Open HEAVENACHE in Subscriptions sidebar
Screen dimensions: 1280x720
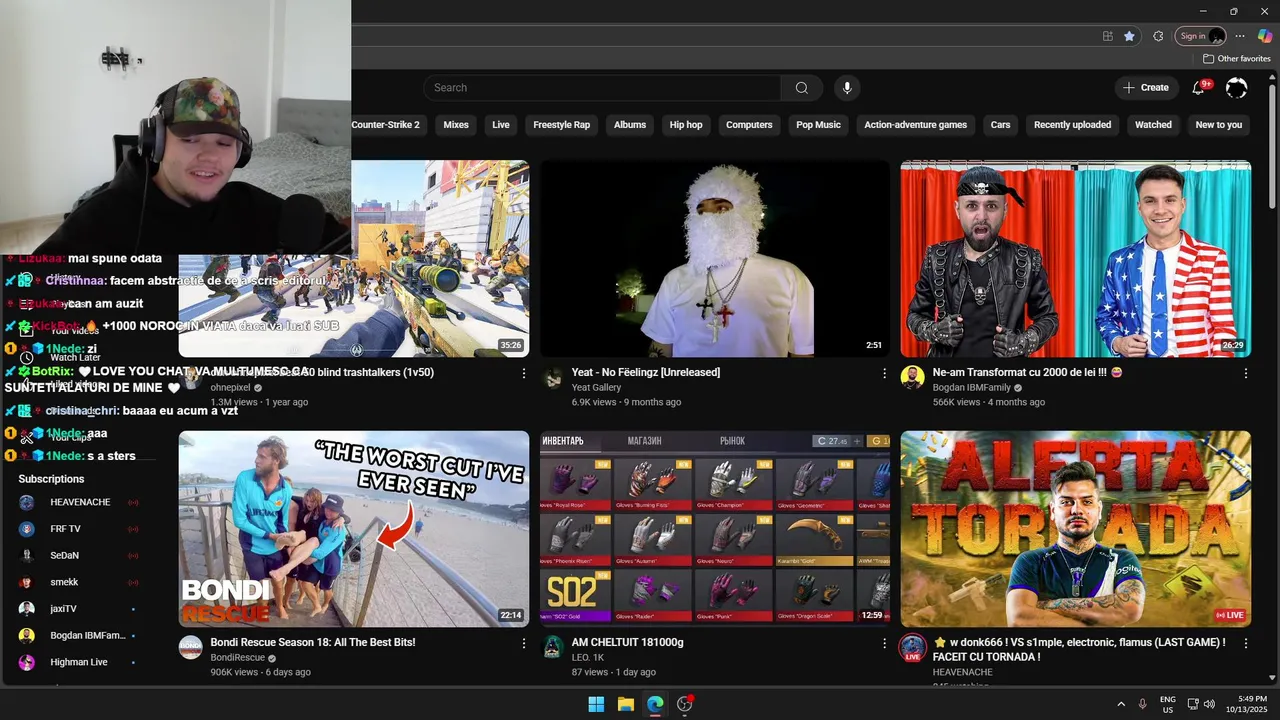(80, 502)
